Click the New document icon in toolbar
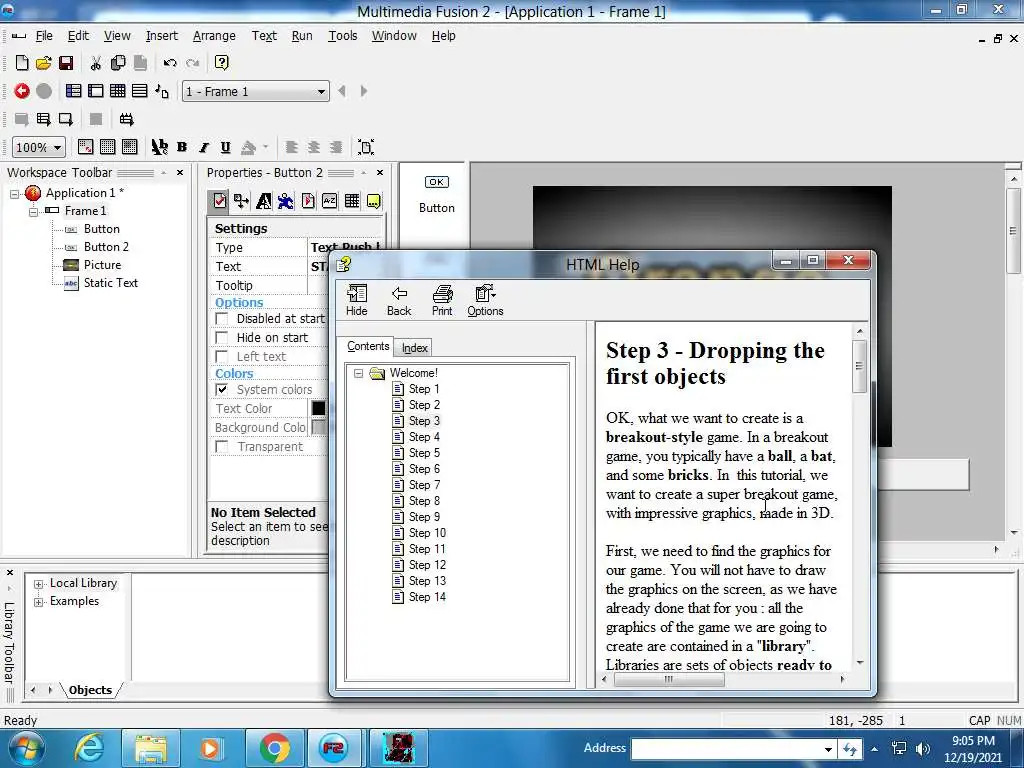This screenshot has height=768, width=1024. pos(22,63)
